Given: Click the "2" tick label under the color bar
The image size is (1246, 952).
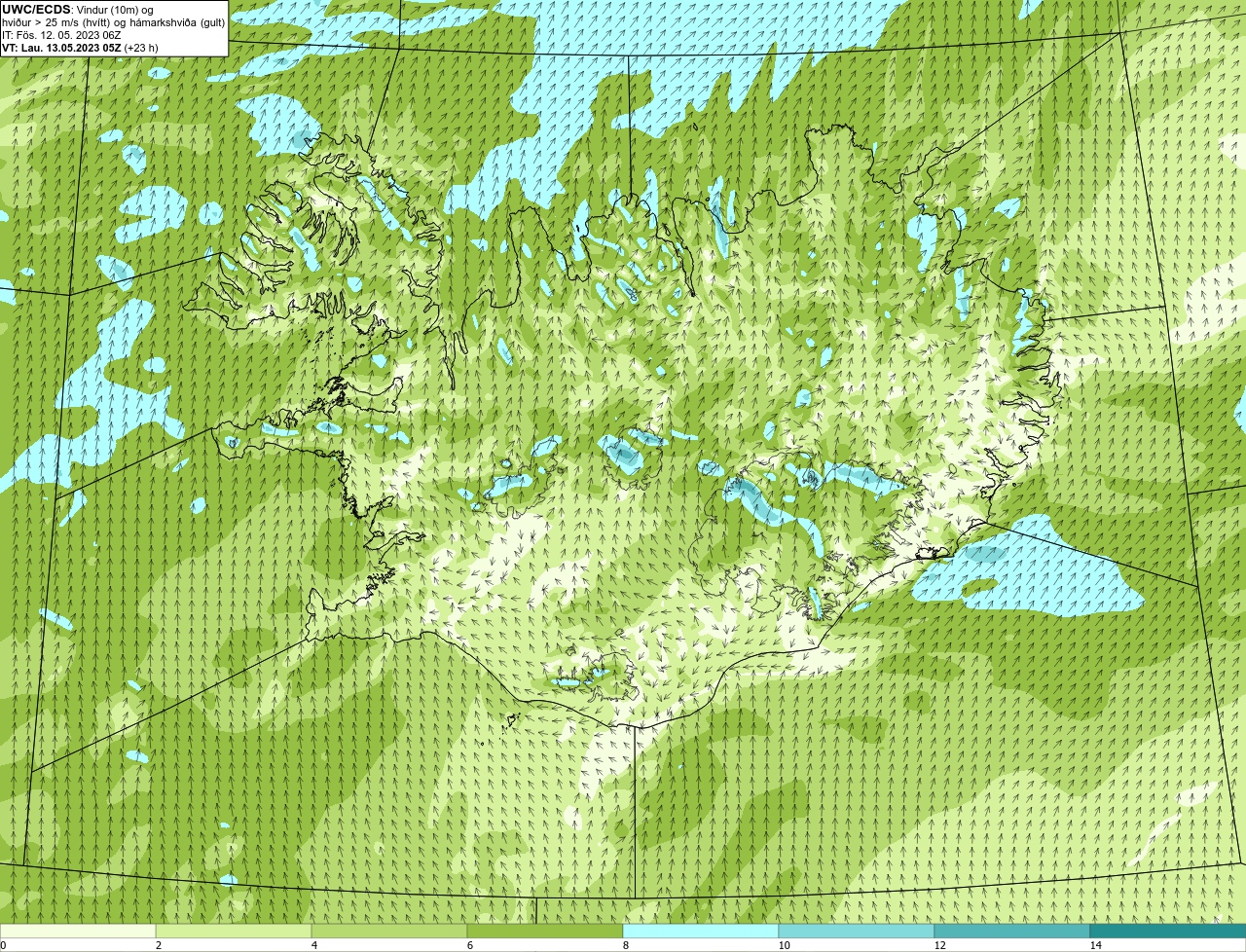Looking at the screenshot, I should (158, 945).
